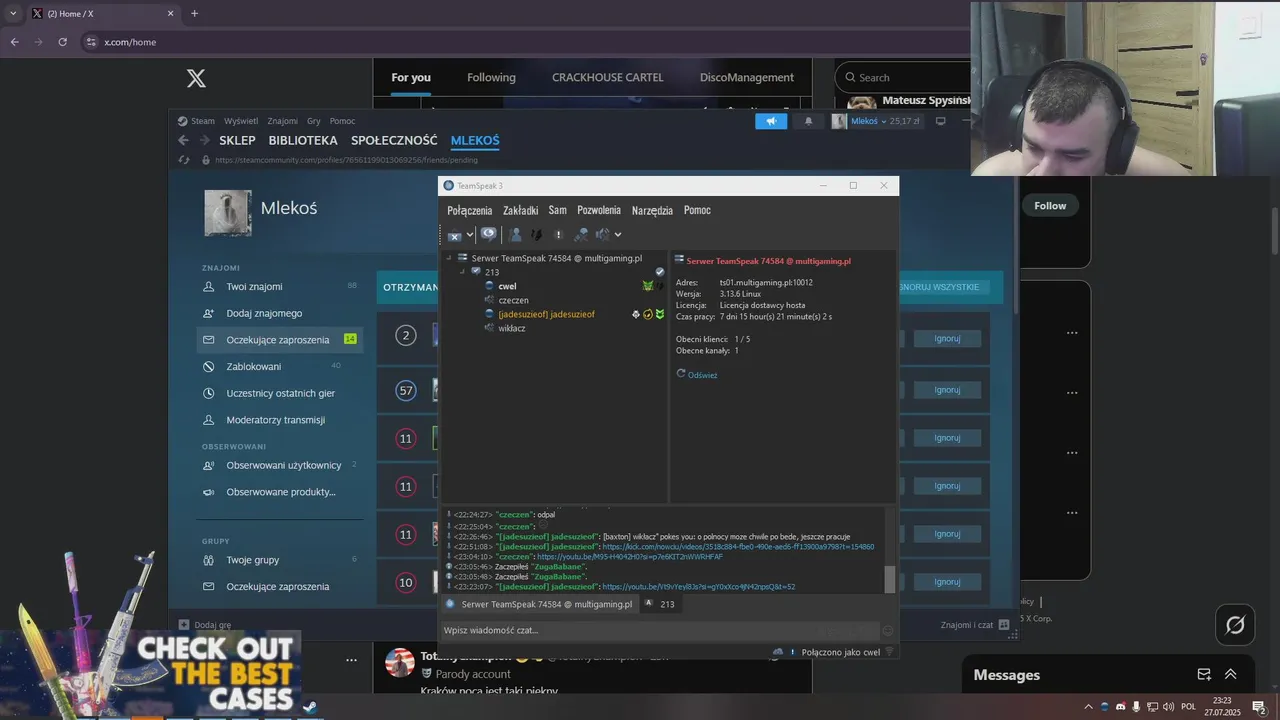This screenshot has height=720, width=1280.
Task: Open the youtu.be link sent by czeczen
Action: click(629, 557)
